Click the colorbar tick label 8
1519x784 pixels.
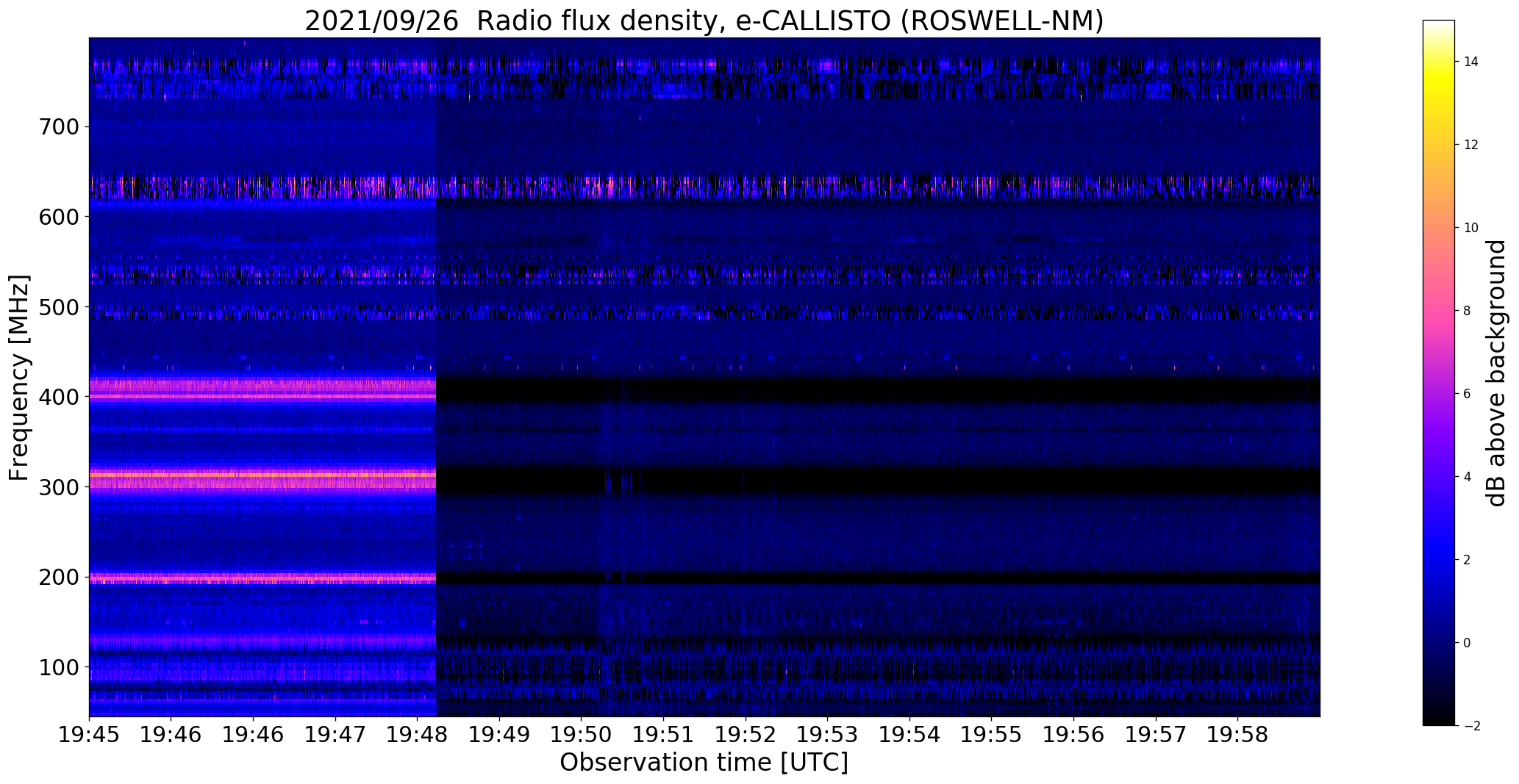tap(1467, 311)
